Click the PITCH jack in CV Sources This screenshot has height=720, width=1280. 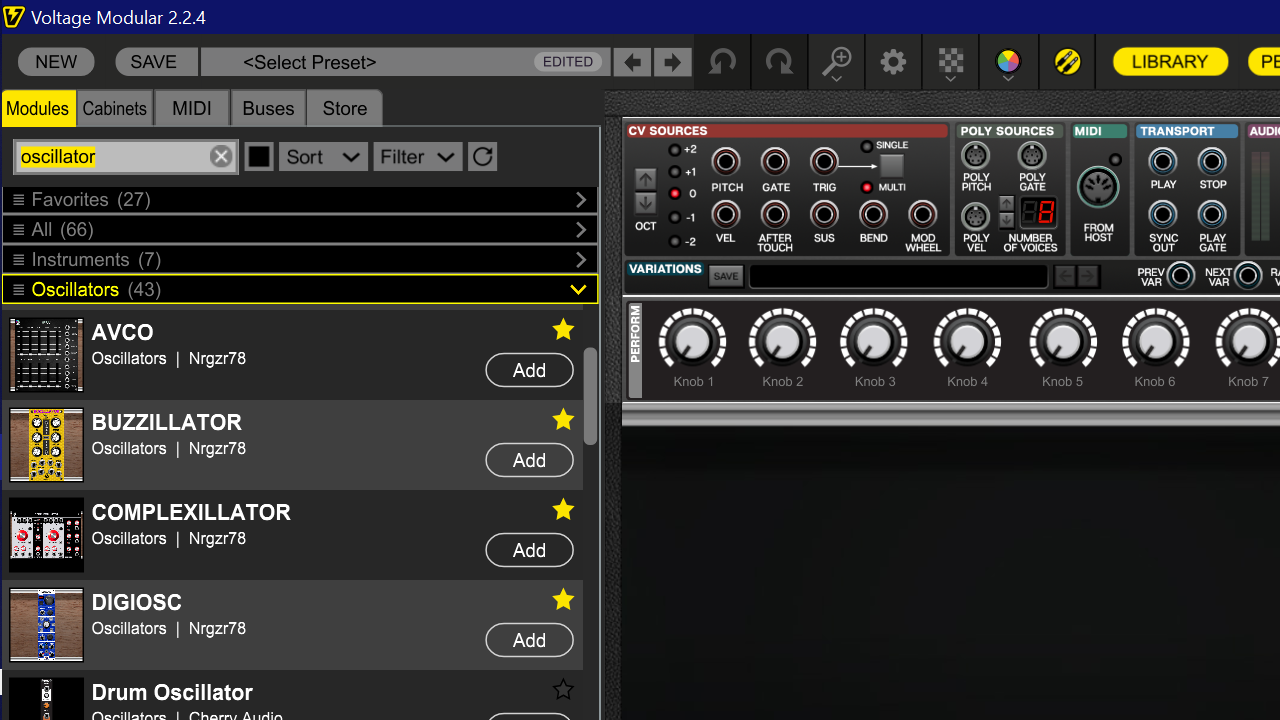[726, 161]
